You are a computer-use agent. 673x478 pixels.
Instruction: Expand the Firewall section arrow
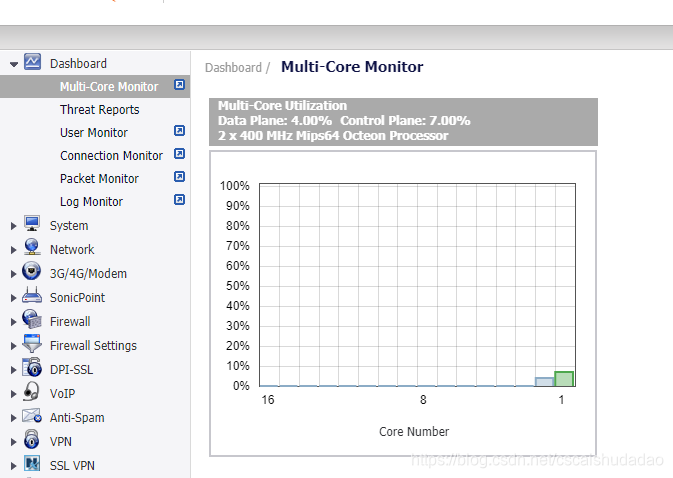pyautogui.click(x=13, y=322)
